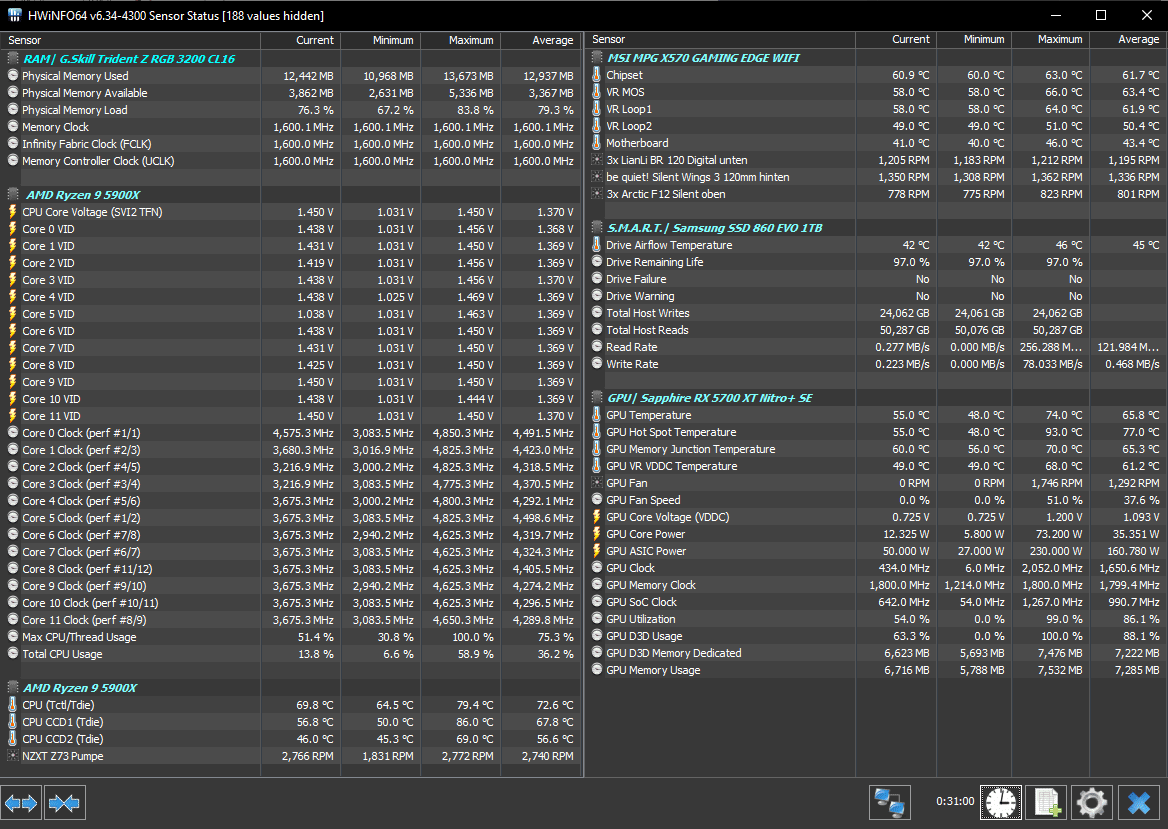The height and width of the screenshot is (829, 1168).
Task: Click the 0:31:00 elapsed time display
Action: [955, 801]
